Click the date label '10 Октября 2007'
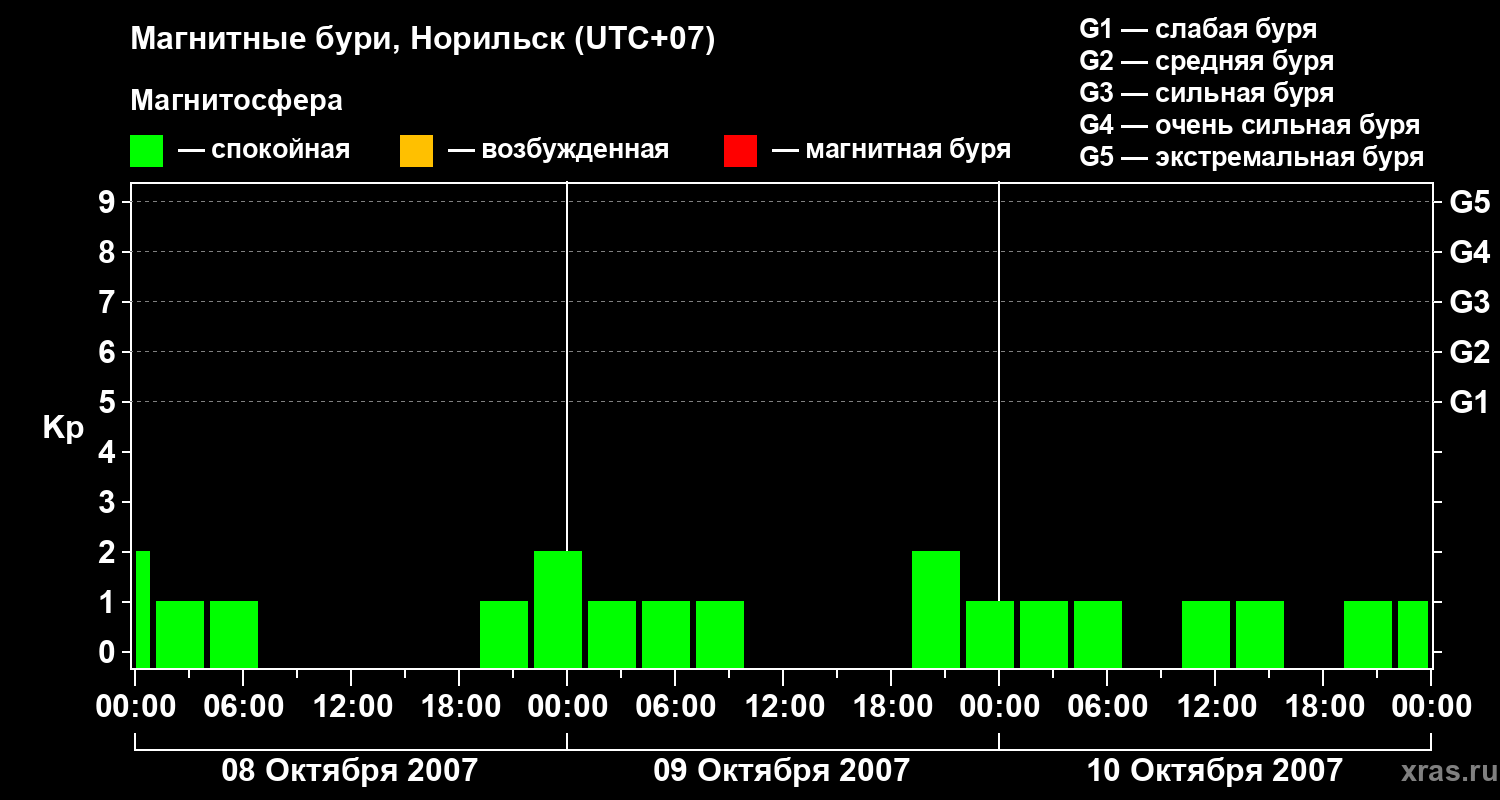Image resolution: width=1500 pixels, height=800 pixels. coord(1214,770)
